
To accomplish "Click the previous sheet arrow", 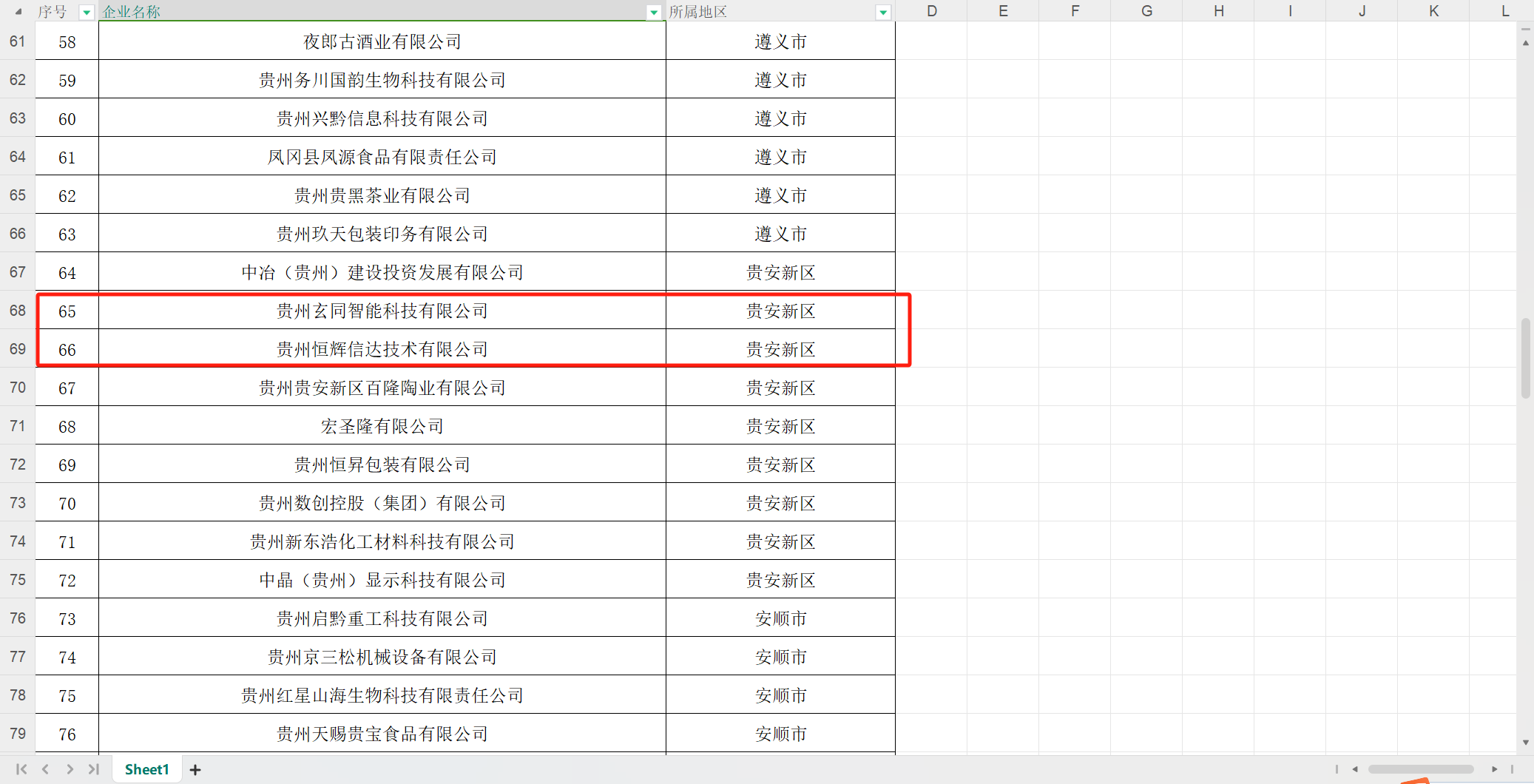I will (46, 769).
